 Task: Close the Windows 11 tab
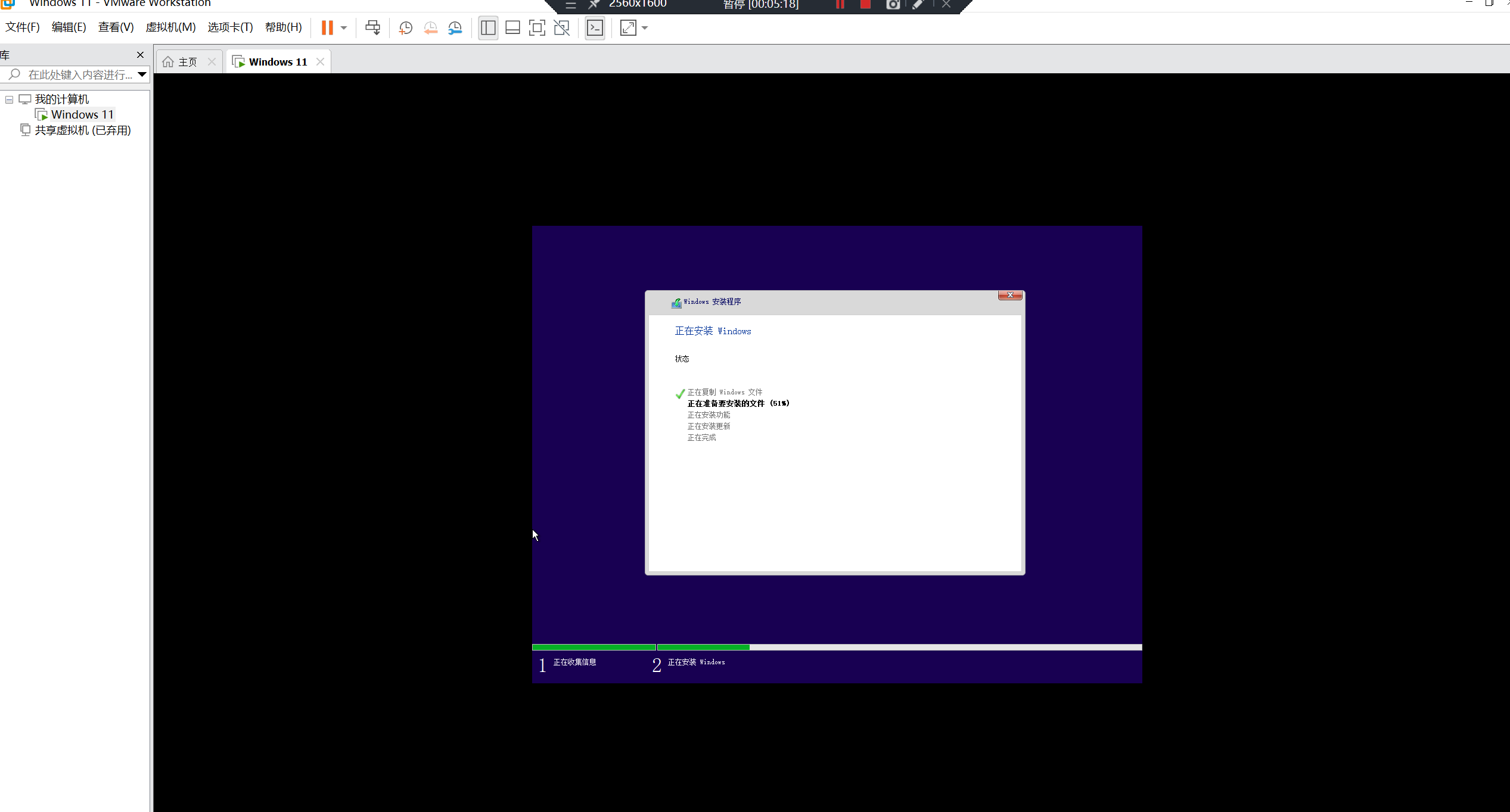321,62
